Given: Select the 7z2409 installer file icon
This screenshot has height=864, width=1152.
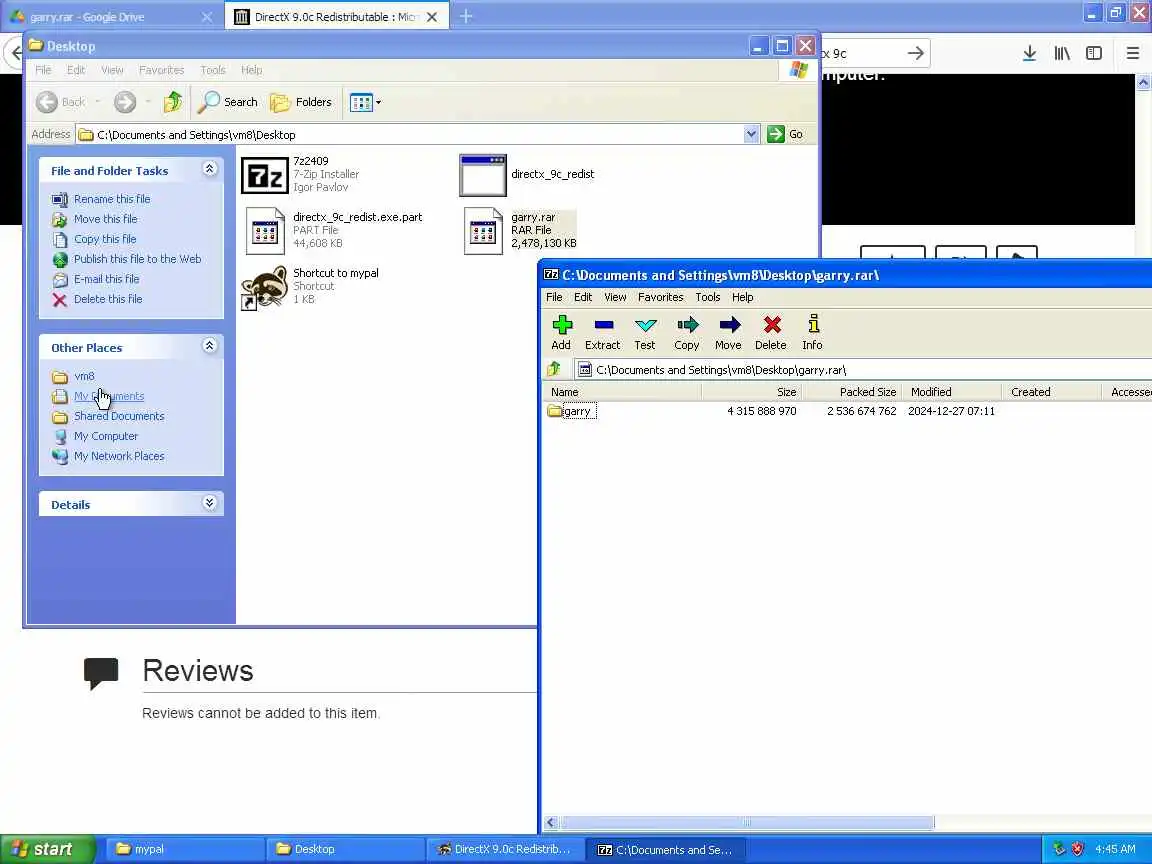Looking at the screenshot, I should point(264,175).
